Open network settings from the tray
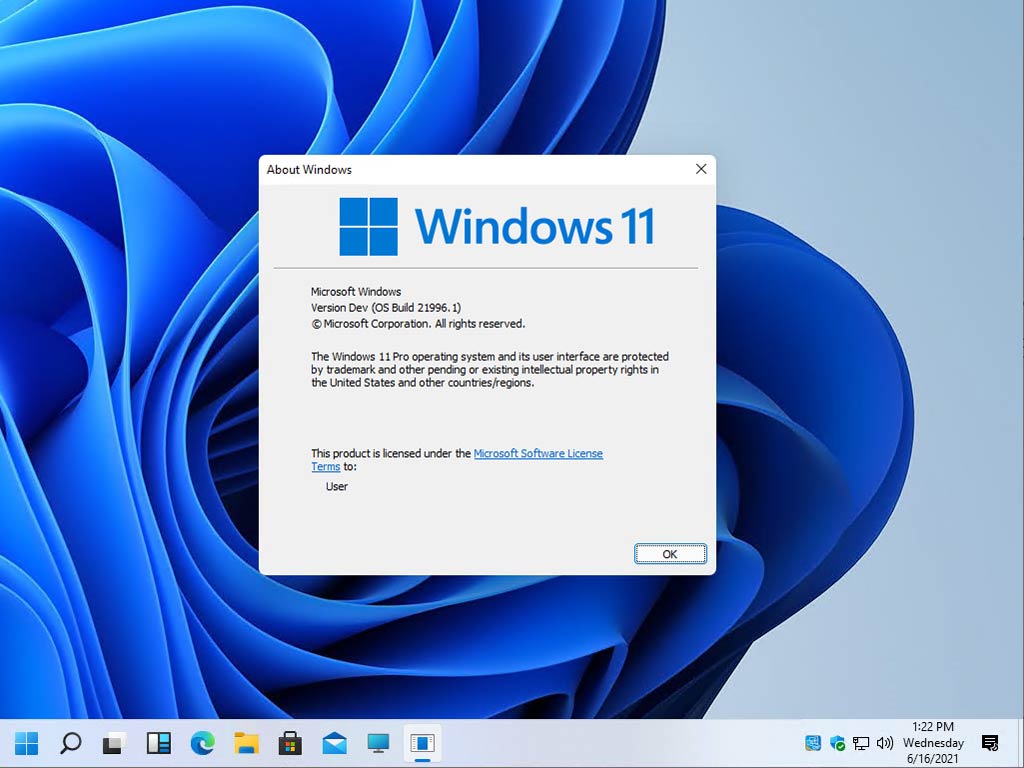 point(860,744)
